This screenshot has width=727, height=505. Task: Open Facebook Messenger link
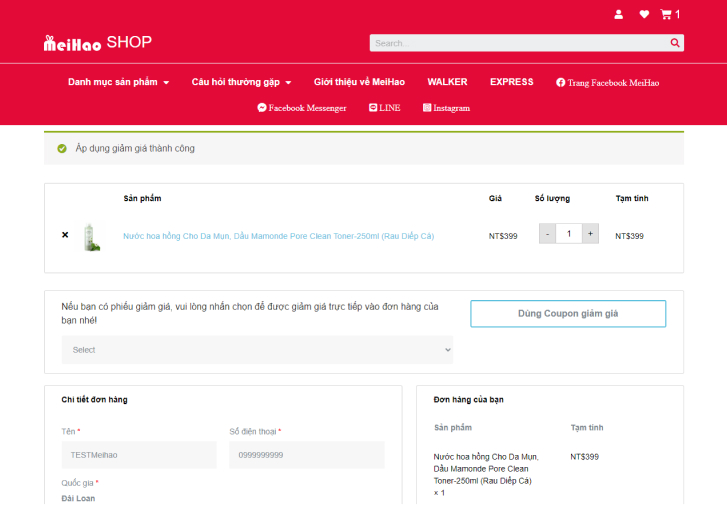pyautogui.click(x=302, y=108)
